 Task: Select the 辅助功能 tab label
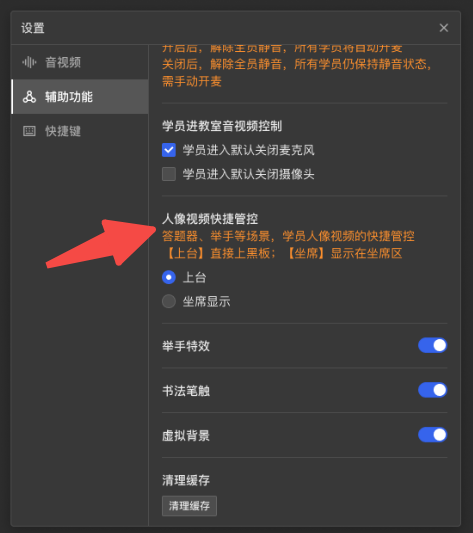[x=69, y=97]
